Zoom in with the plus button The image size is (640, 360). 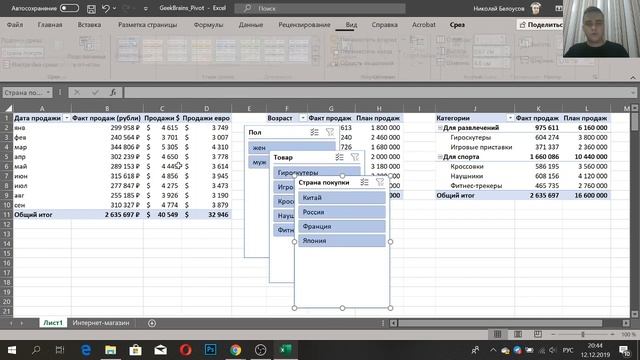click(x=613, y=334)
